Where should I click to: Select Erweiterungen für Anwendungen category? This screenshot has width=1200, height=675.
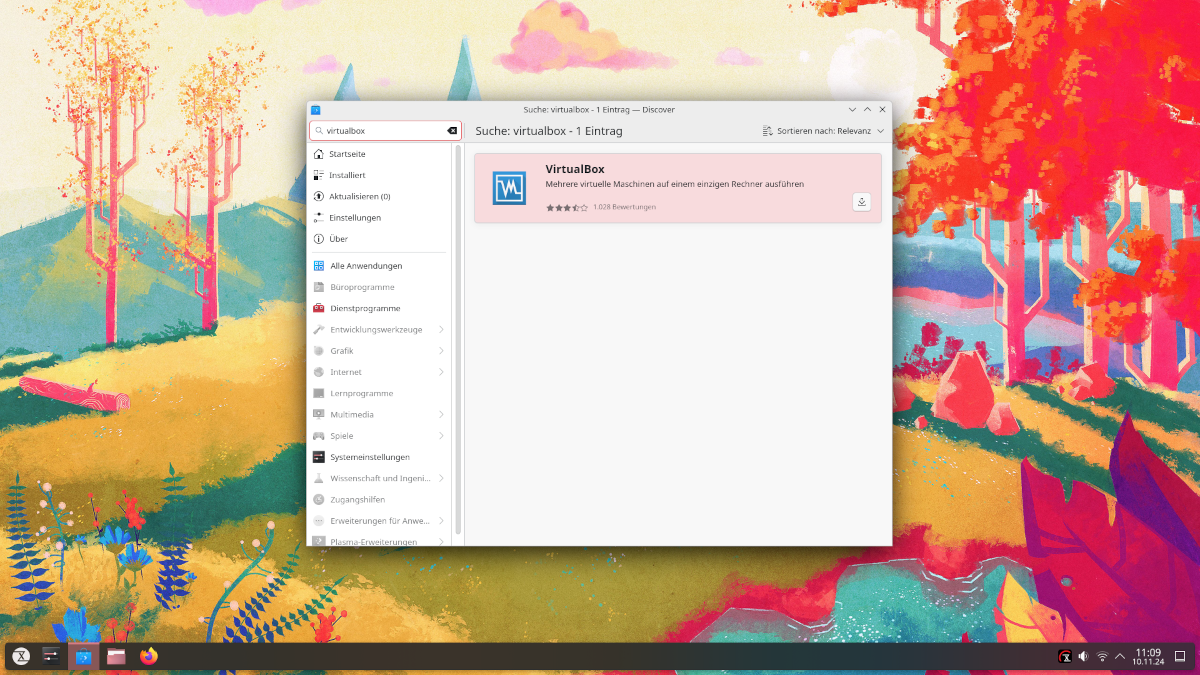click(x=380, y=521)
